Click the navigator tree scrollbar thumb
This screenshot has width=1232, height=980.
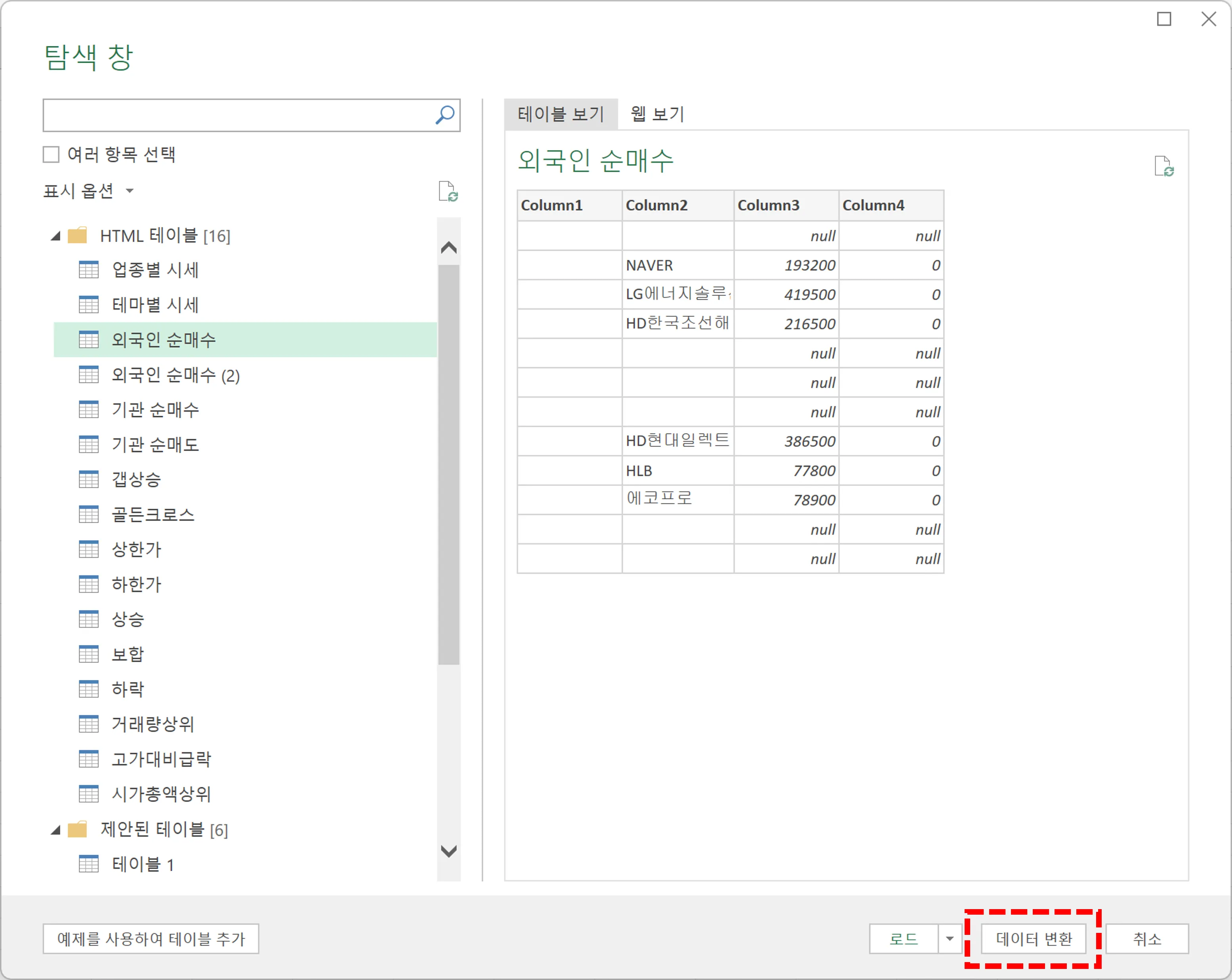point(448,464)
